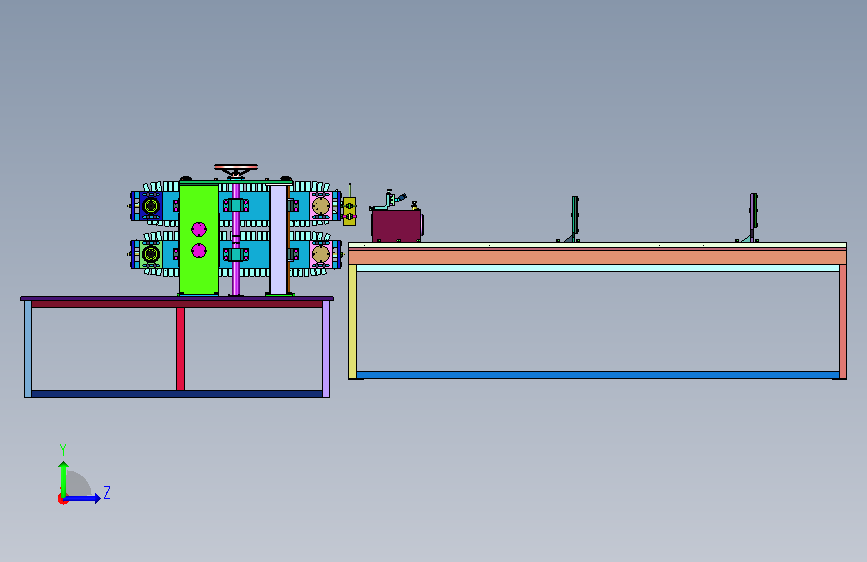Select the lavender vertical column of the machine

278,240
